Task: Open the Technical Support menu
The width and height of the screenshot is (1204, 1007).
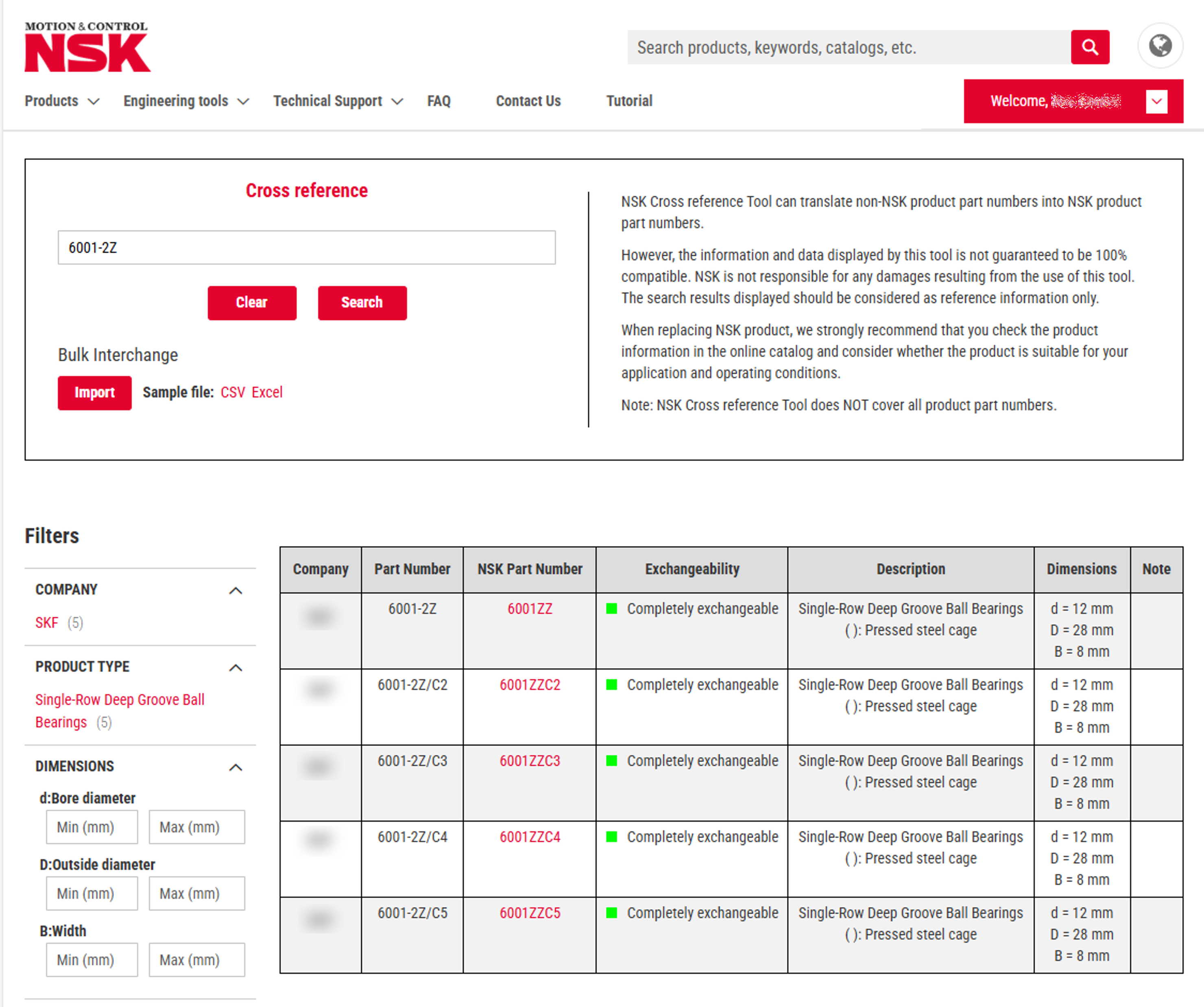Action: click(x=328, y=101)
